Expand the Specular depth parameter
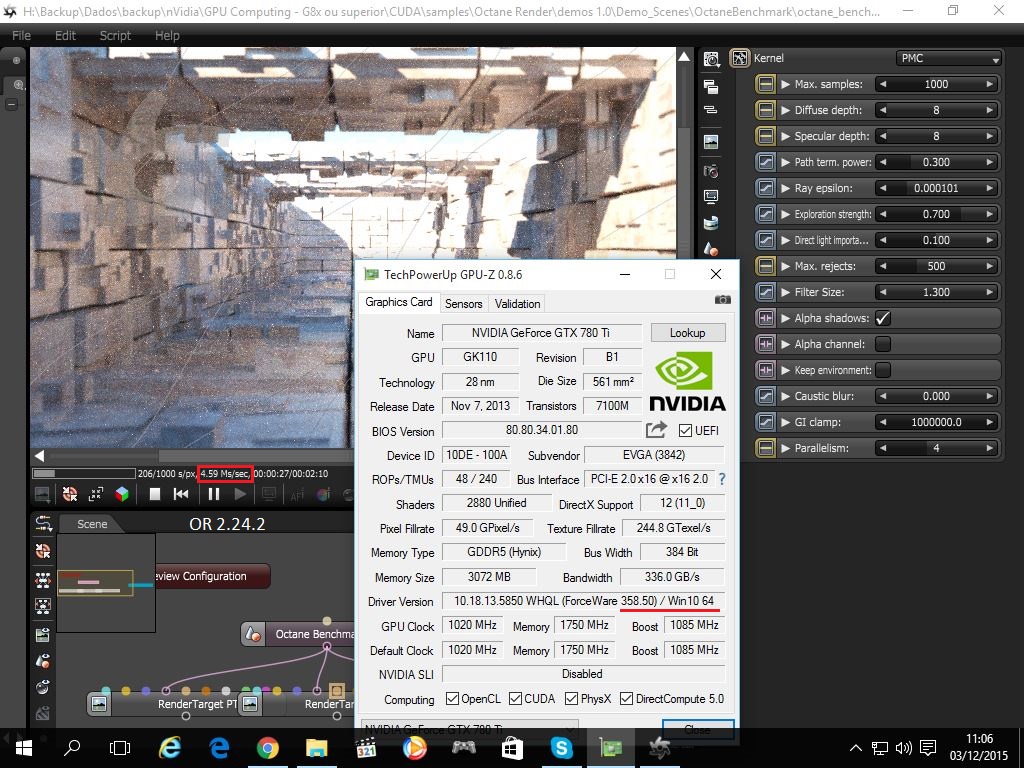The width and height of the screenshot is (1024, 768). point(786,136)
